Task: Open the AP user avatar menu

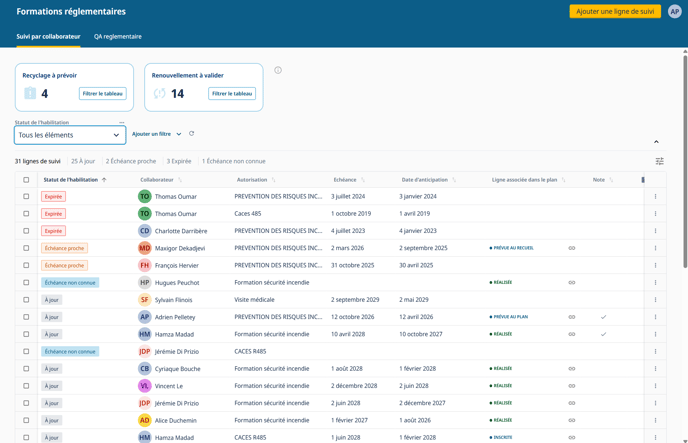Action: pos(675,12)
